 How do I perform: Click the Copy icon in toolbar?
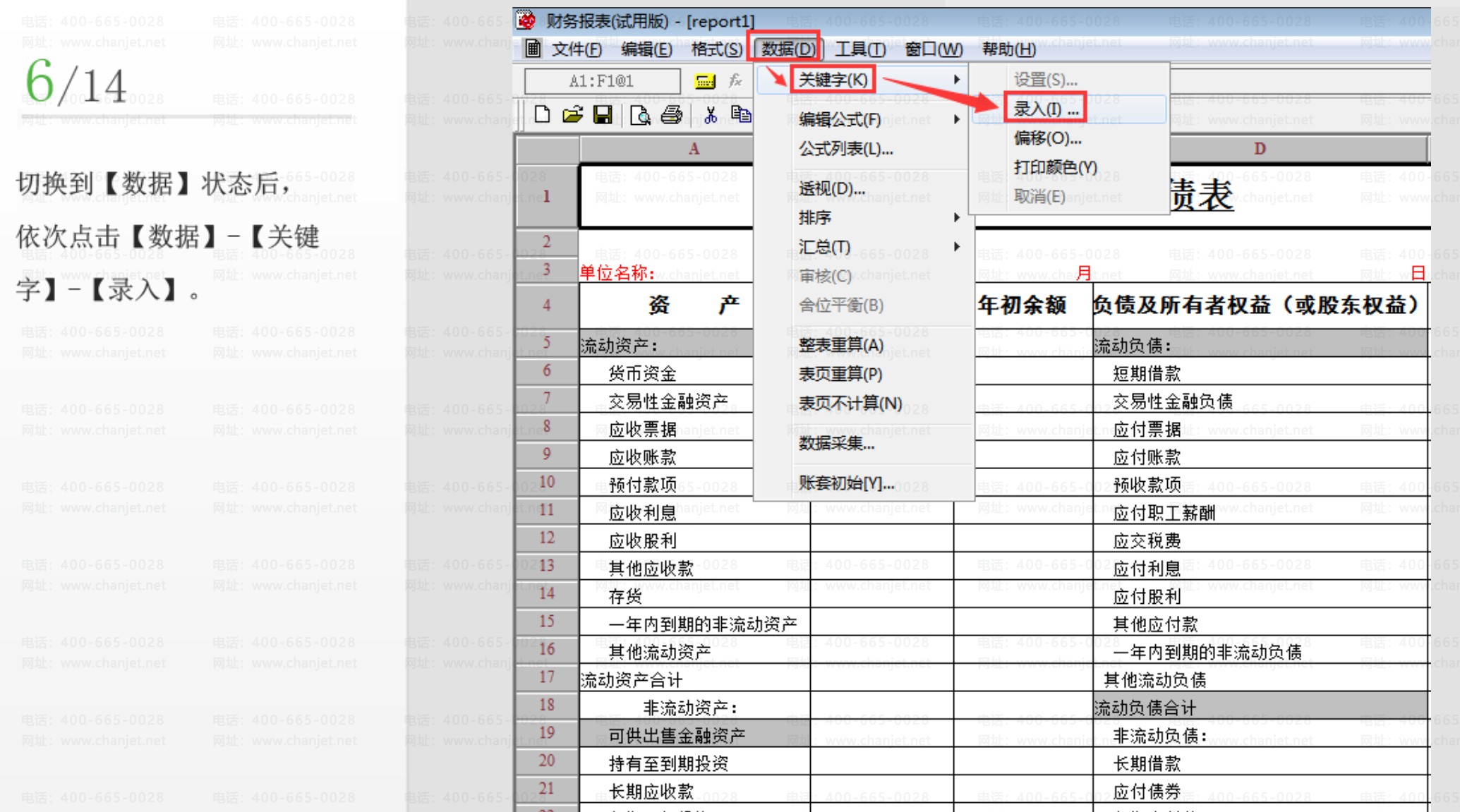click(x=740, y=115)
